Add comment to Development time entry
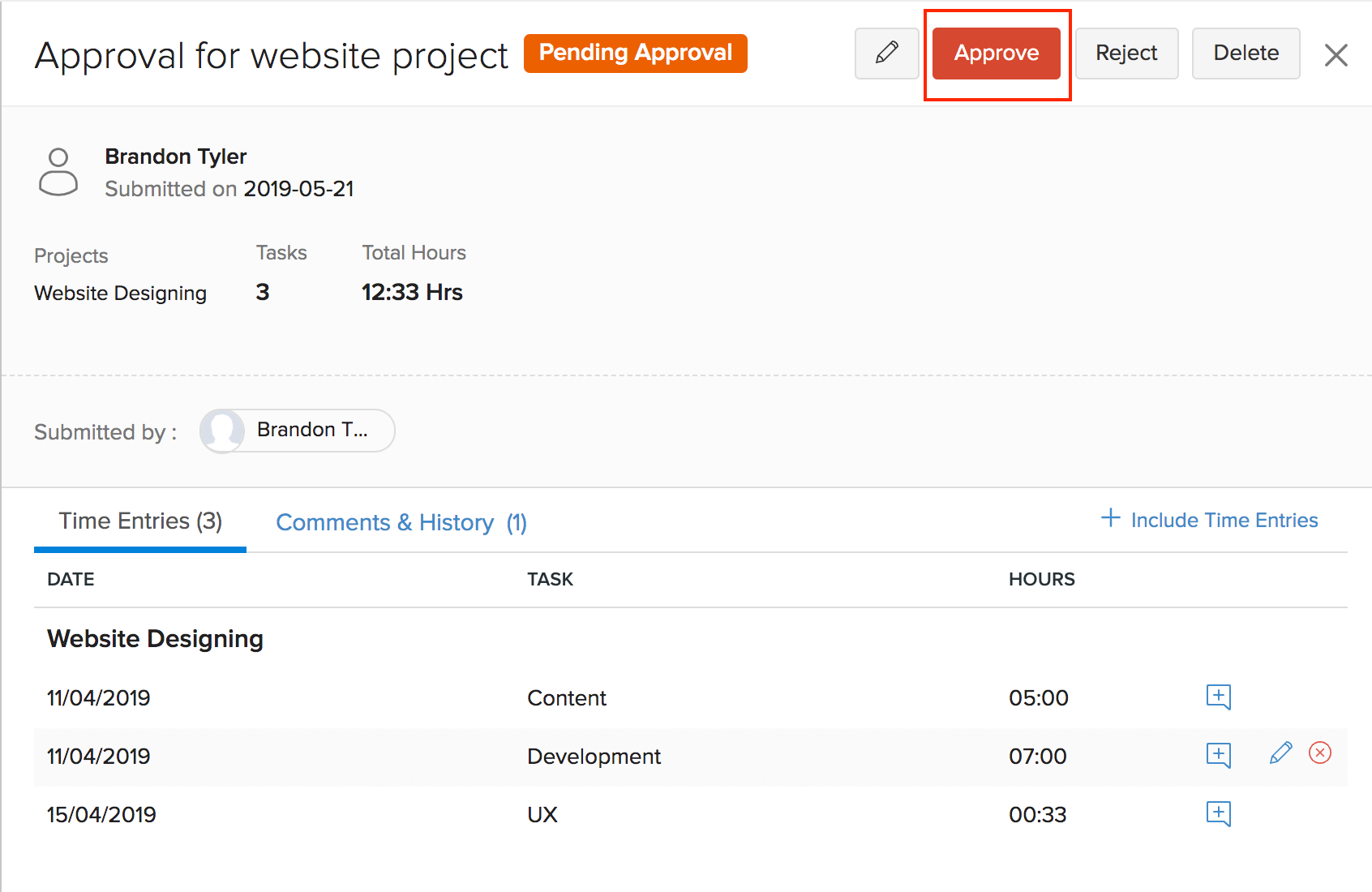The image size is (1372, 892). [1218, 755]
